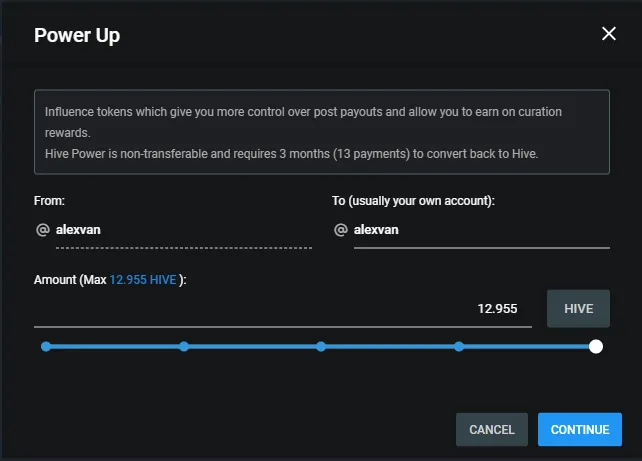Set slider to the 75% stop
Screen dimensions: 642x461
click(459, 347)
